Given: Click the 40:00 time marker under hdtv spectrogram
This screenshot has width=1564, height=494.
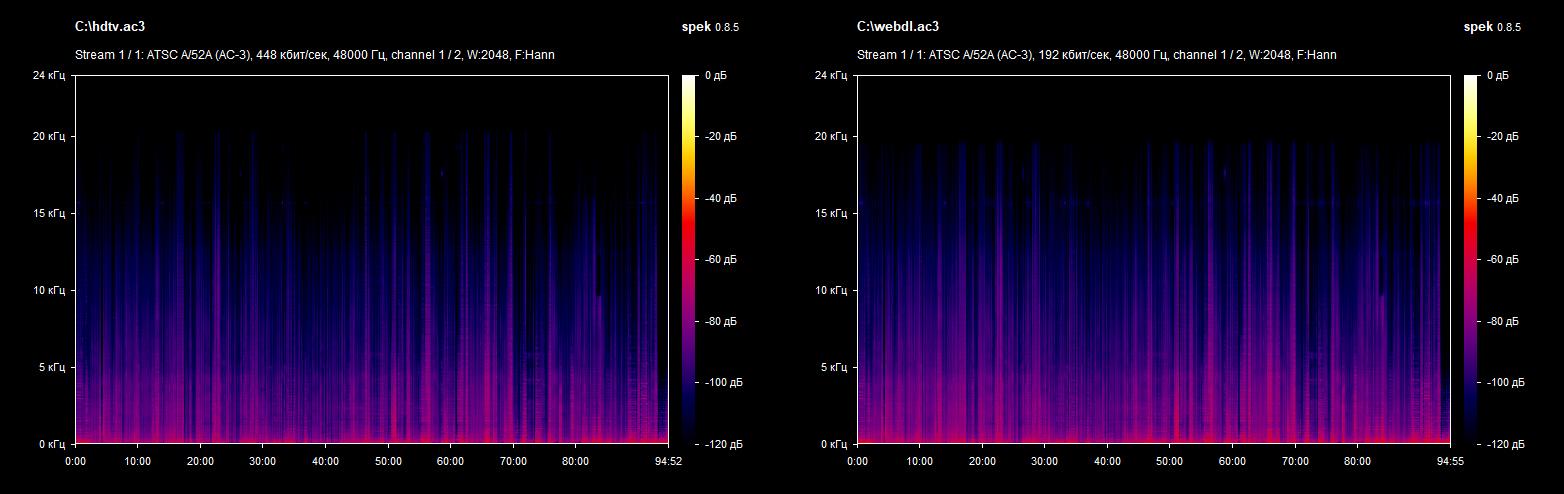Looking at the screenshot, I should click(325, 461).
